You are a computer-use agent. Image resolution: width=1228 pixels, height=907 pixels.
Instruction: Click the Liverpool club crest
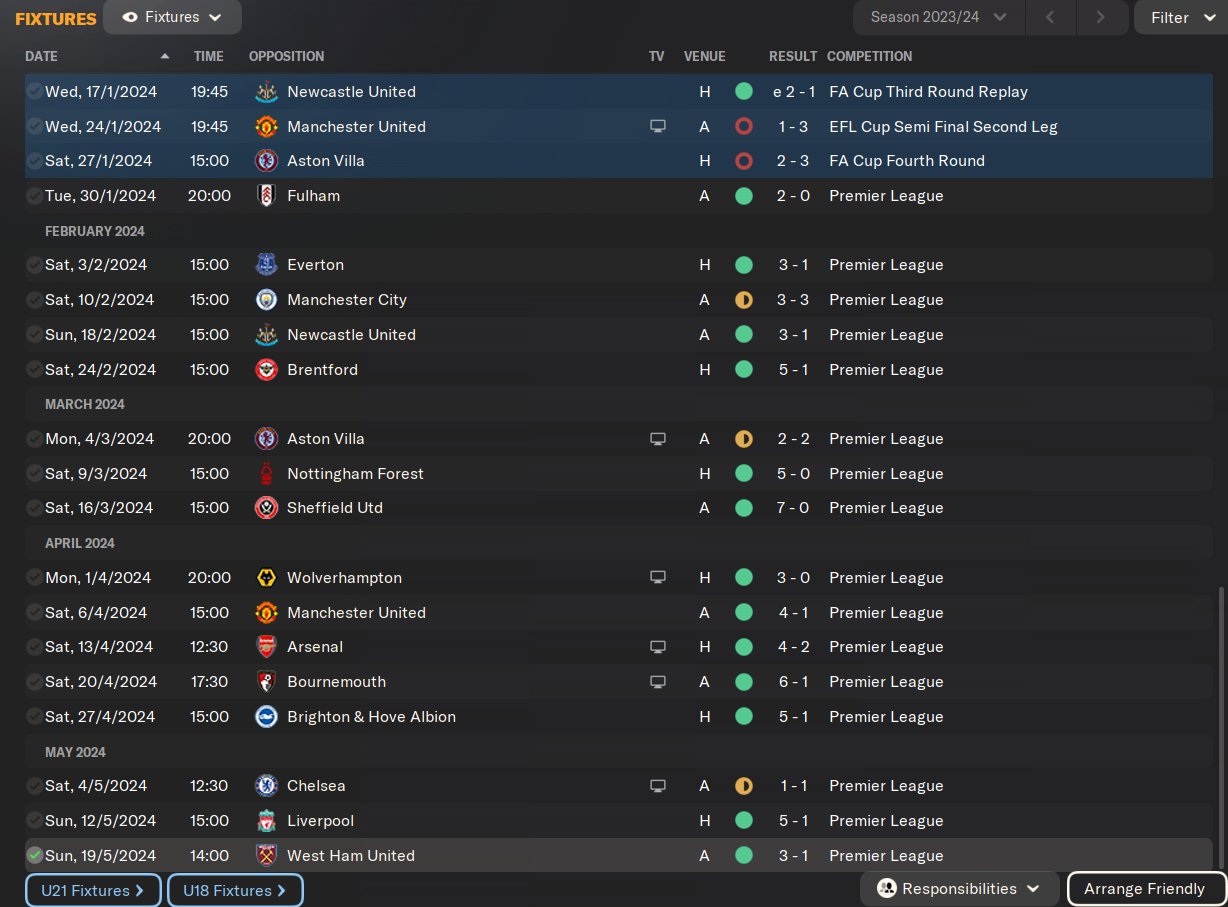[266, 821]
